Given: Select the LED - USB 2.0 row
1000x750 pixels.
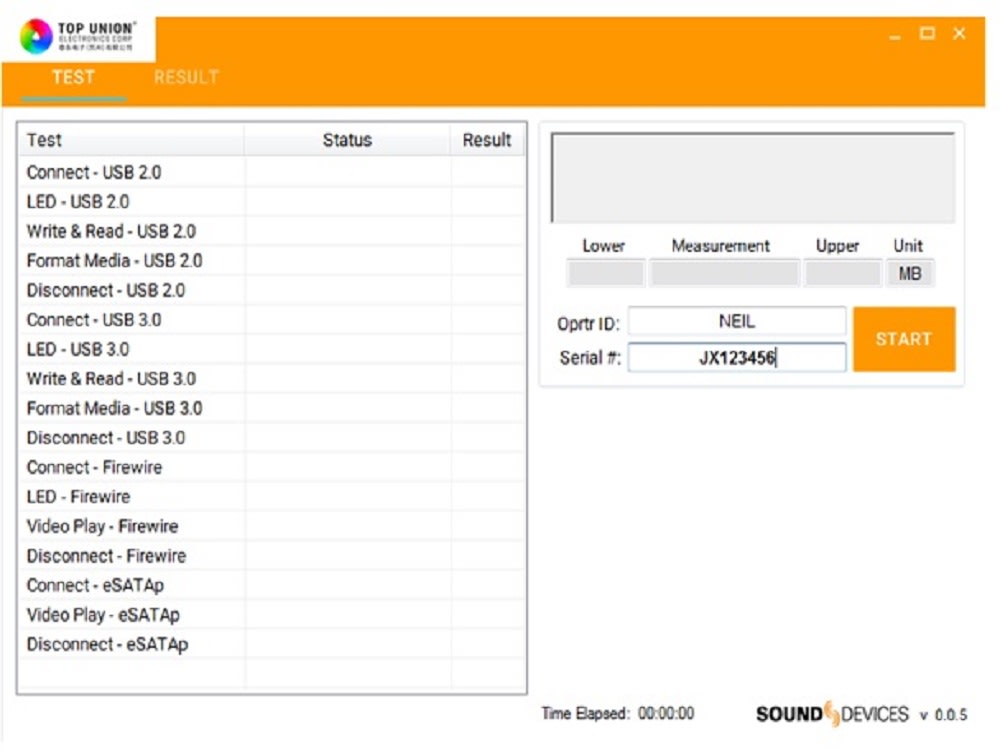Looking at the screenshot, I should (272, 202).
